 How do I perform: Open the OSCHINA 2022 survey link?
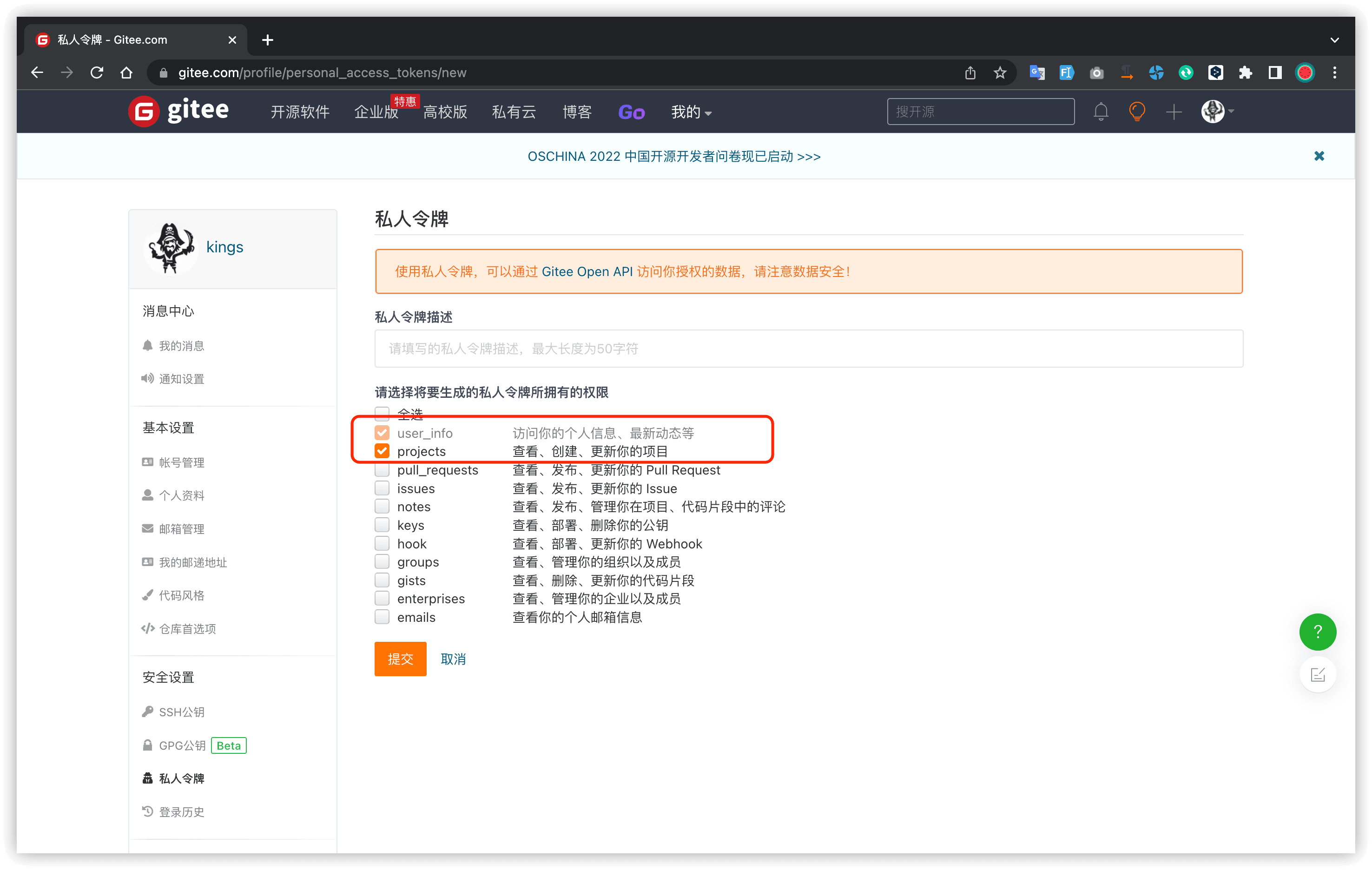coord(673,156)
